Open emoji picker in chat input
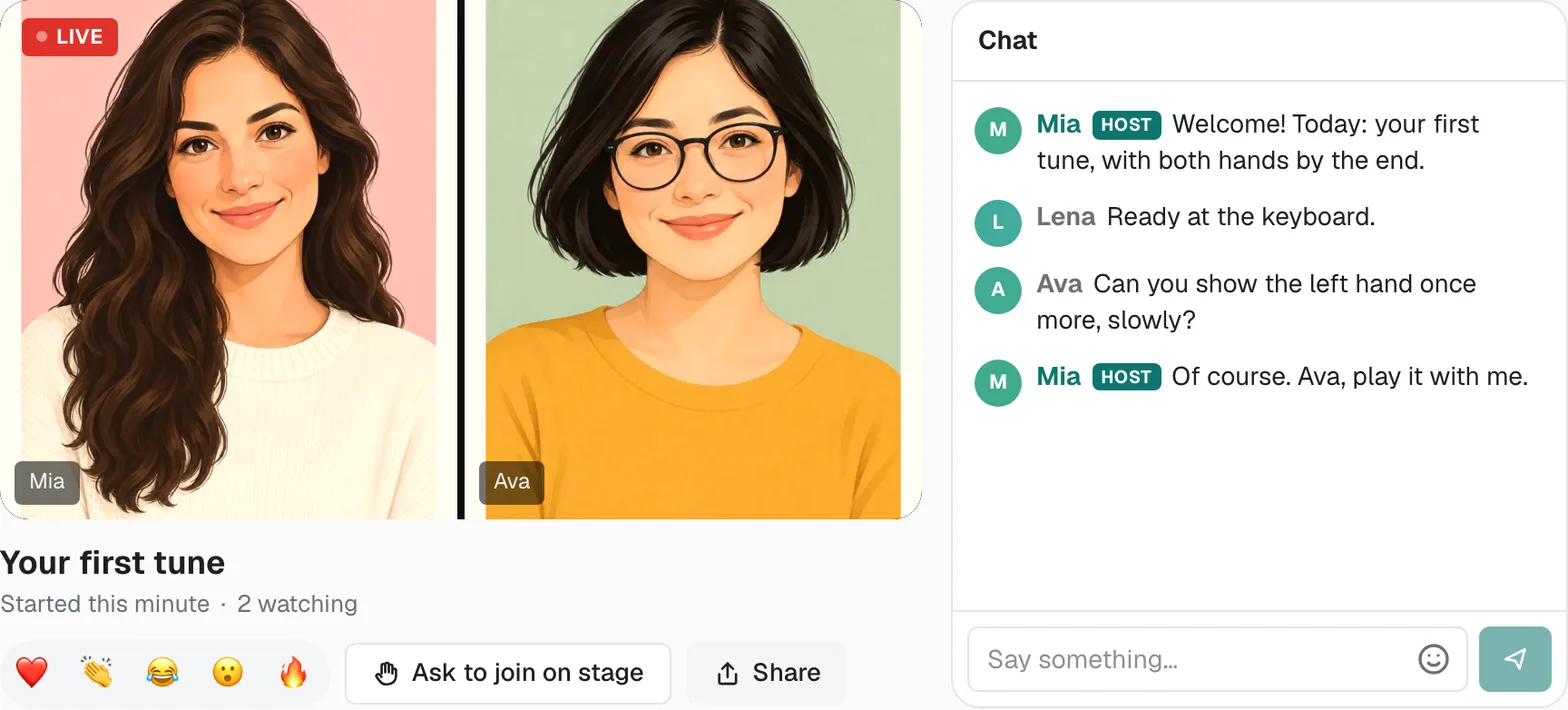1568x710 pixels. click(x=1433, y=659)
